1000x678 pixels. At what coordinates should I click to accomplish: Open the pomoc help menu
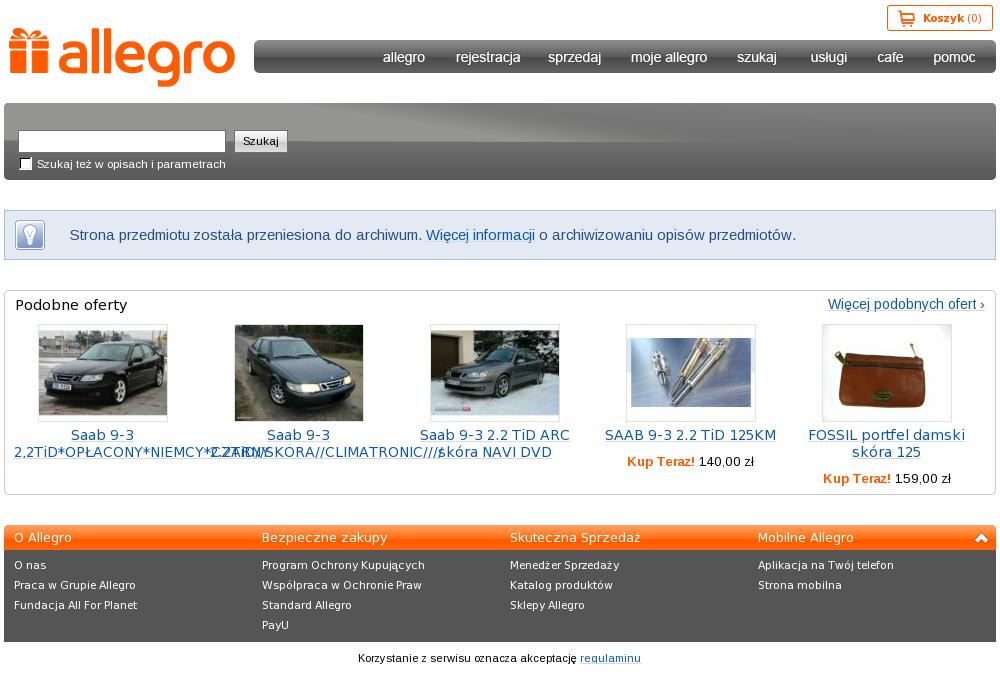pyautogui.click(x=954, y=57)
